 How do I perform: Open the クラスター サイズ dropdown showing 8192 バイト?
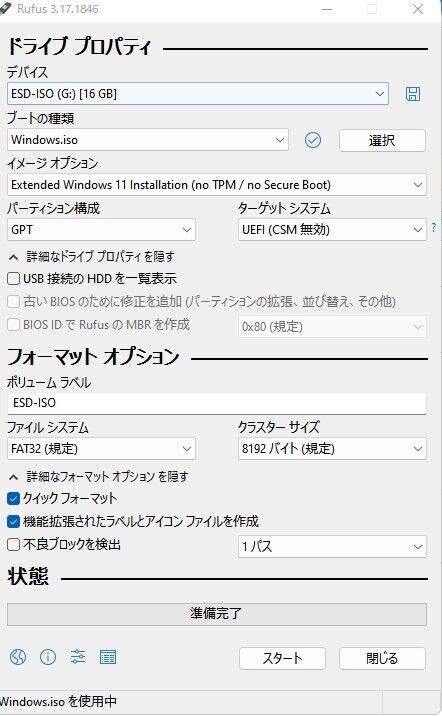(332, 449)
